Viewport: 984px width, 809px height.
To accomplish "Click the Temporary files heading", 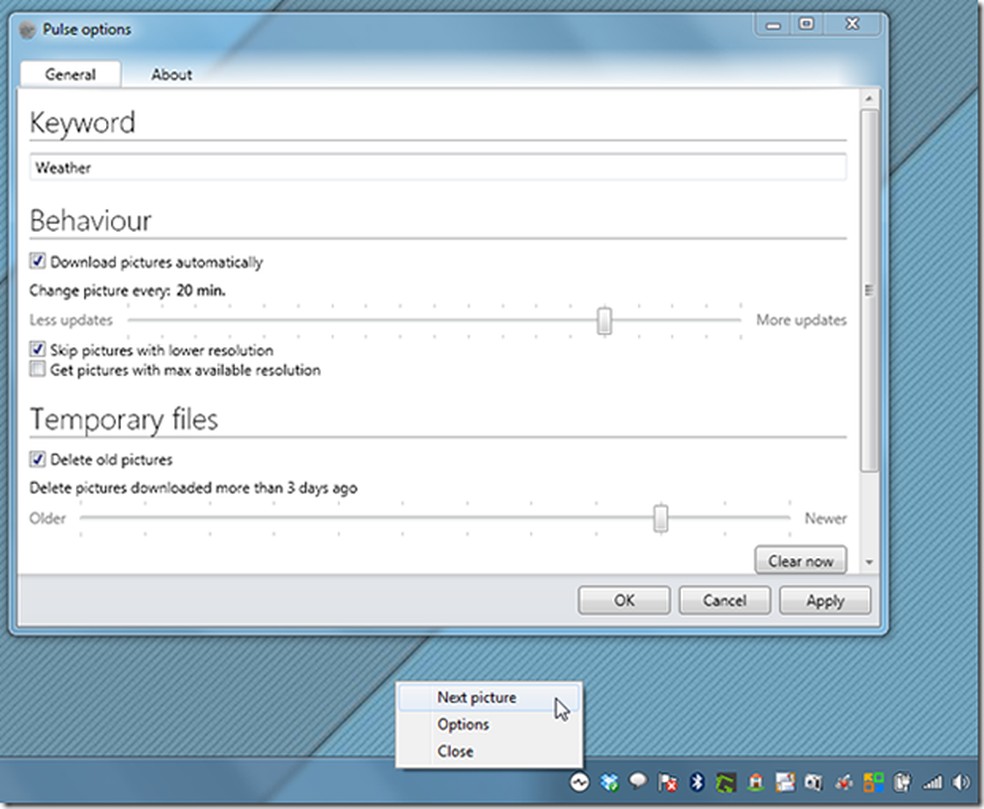I will point(124,419).
